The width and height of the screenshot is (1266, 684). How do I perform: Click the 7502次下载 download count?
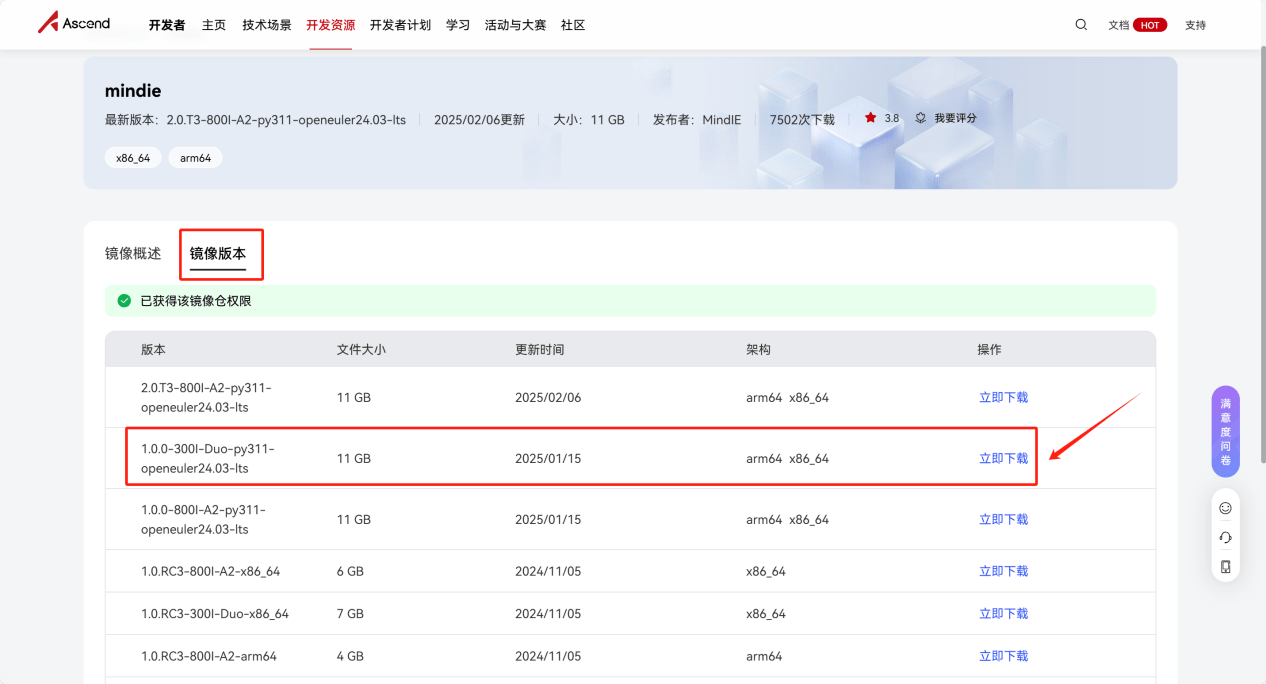(802, 119)
